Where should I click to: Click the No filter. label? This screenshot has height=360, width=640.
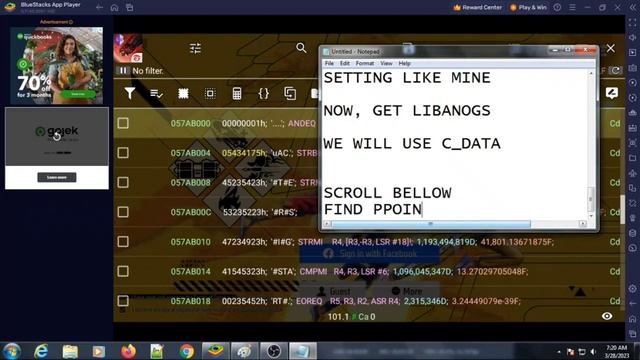pyautogui.click(x=148, y=71)
